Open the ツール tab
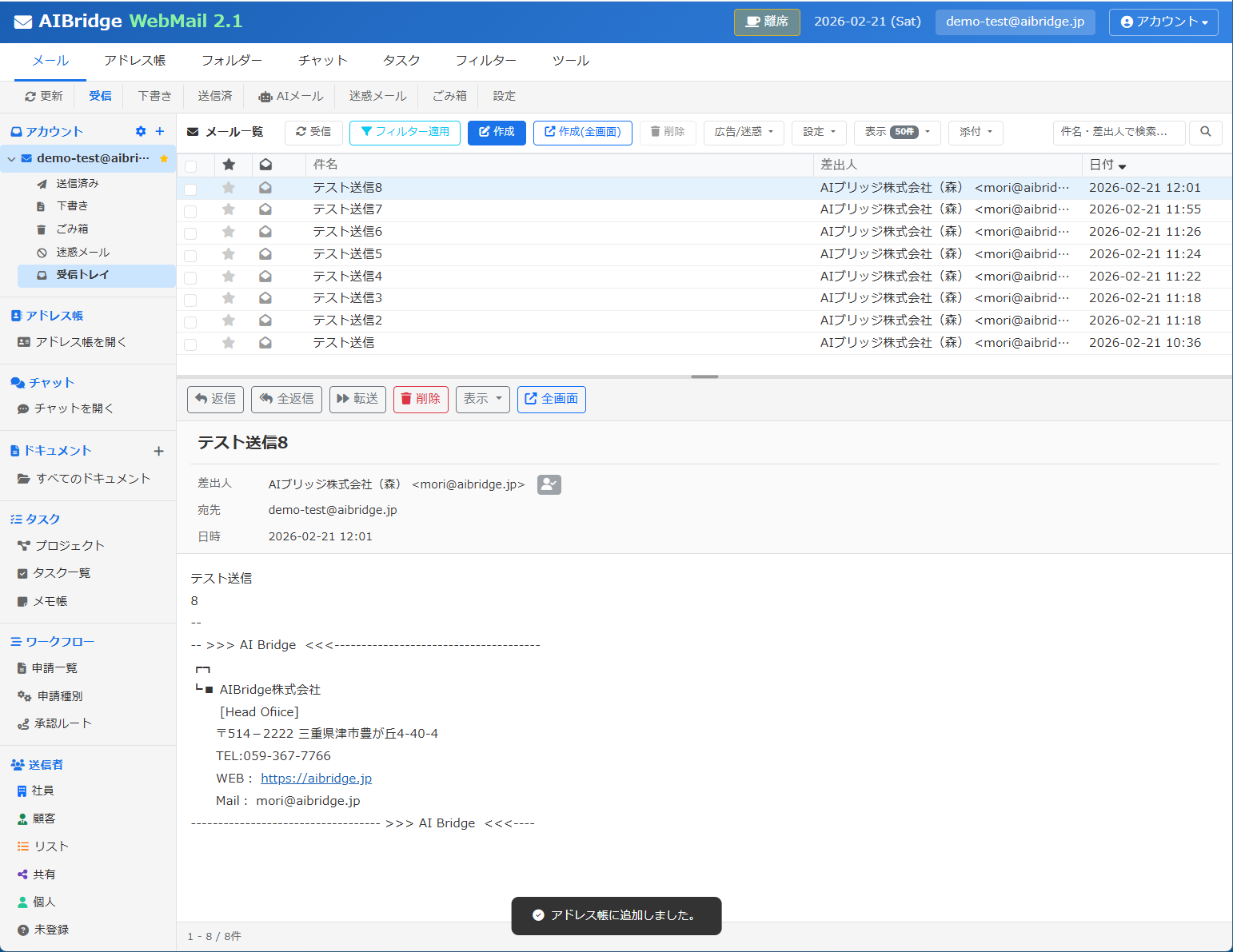This screenshot has width=1233, height=952. pos(570,60)
